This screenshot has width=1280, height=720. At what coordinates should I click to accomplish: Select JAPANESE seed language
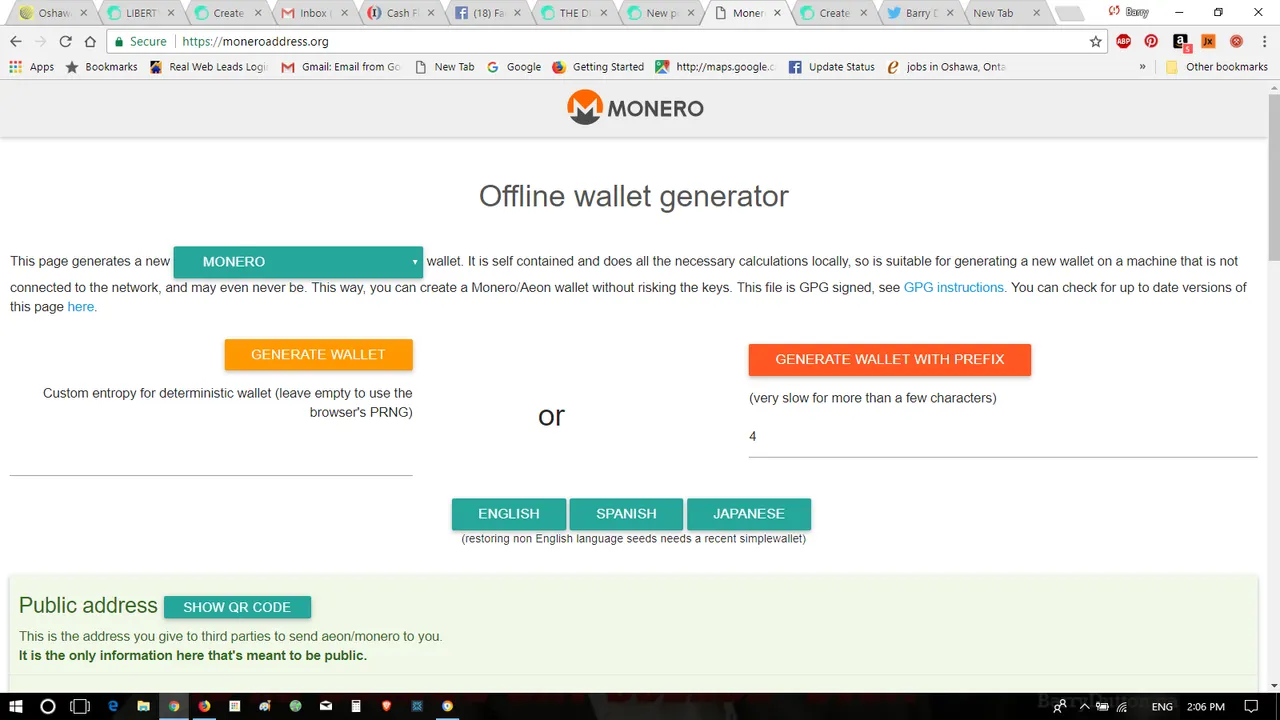[x=749, y=514]
